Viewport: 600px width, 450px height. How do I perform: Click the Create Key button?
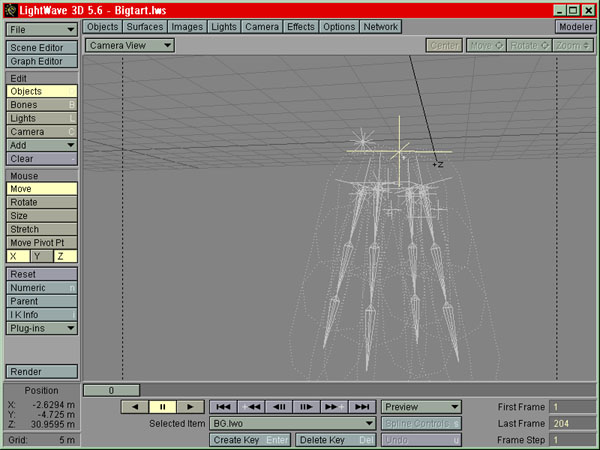pyautogui.click(x=250, y=440)
